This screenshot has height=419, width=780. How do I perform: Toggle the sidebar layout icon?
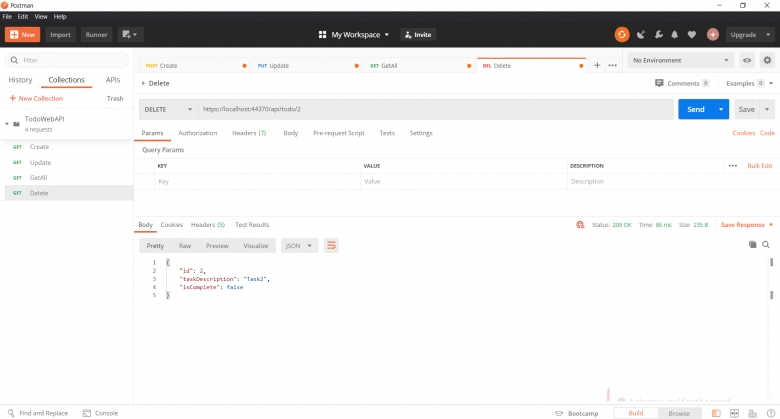tap(716, 413)
